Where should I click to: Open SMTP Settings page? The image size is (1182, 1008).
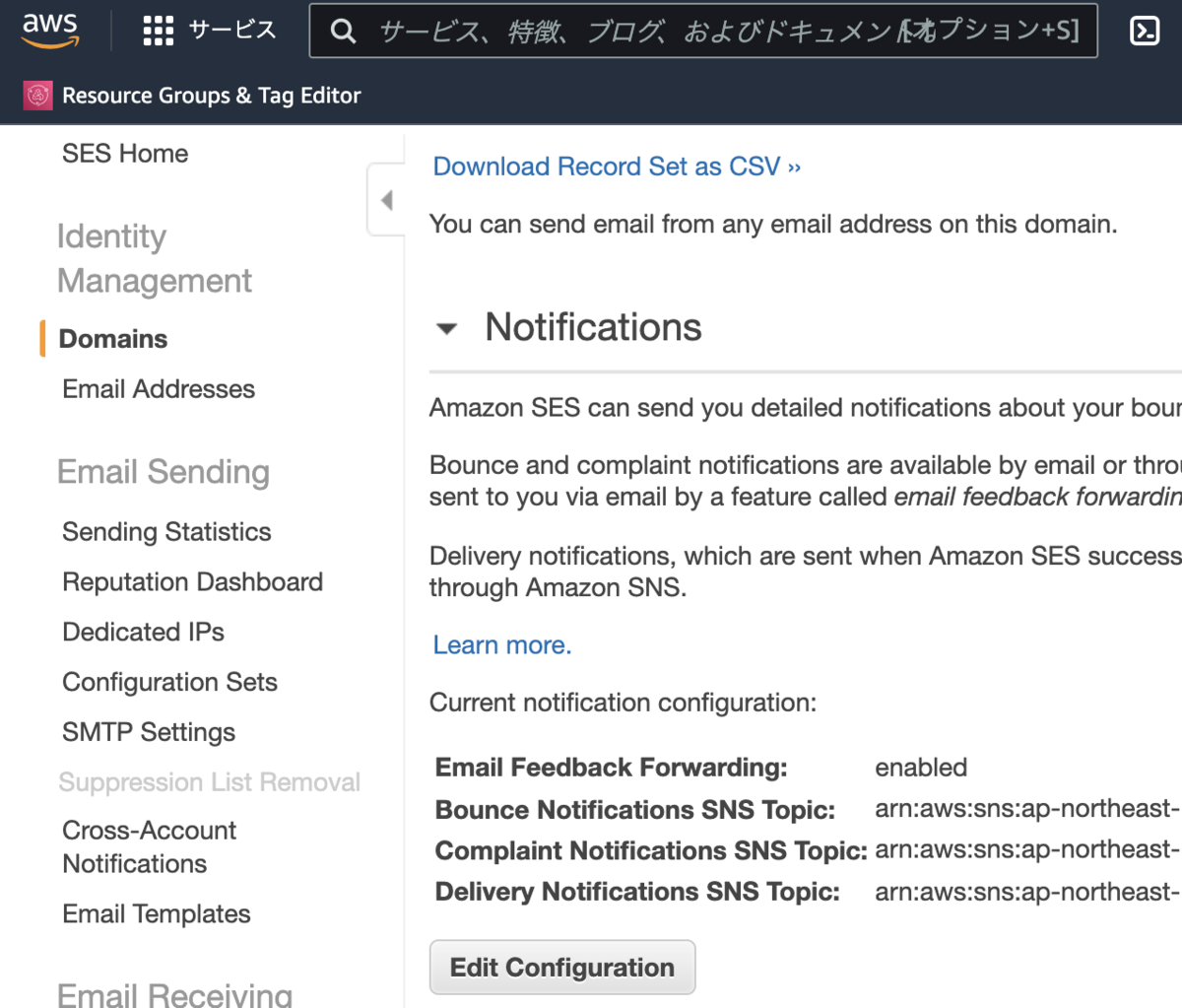[149, 732]
